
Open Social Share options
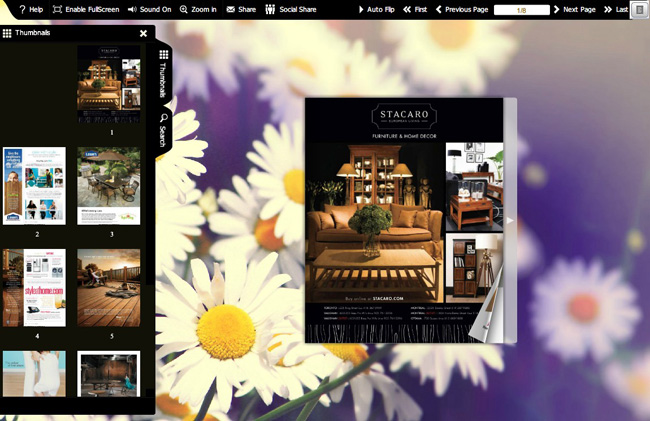click(x=291, y=9)
